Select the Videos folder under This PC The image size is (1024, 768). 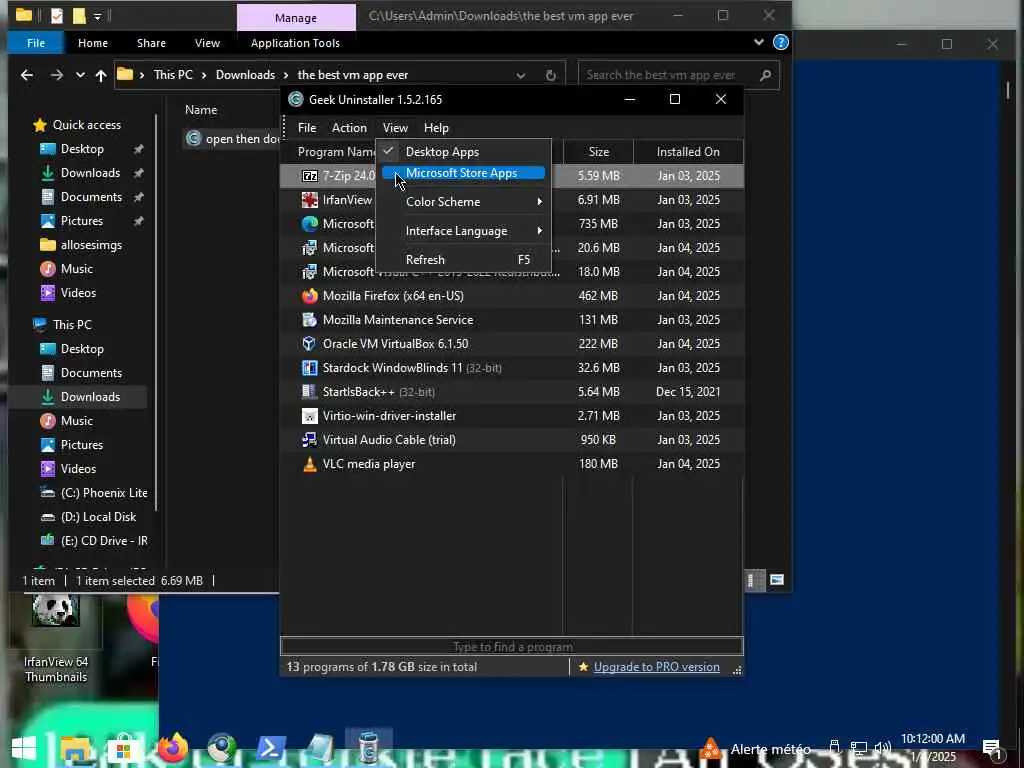tap(69, 469)
